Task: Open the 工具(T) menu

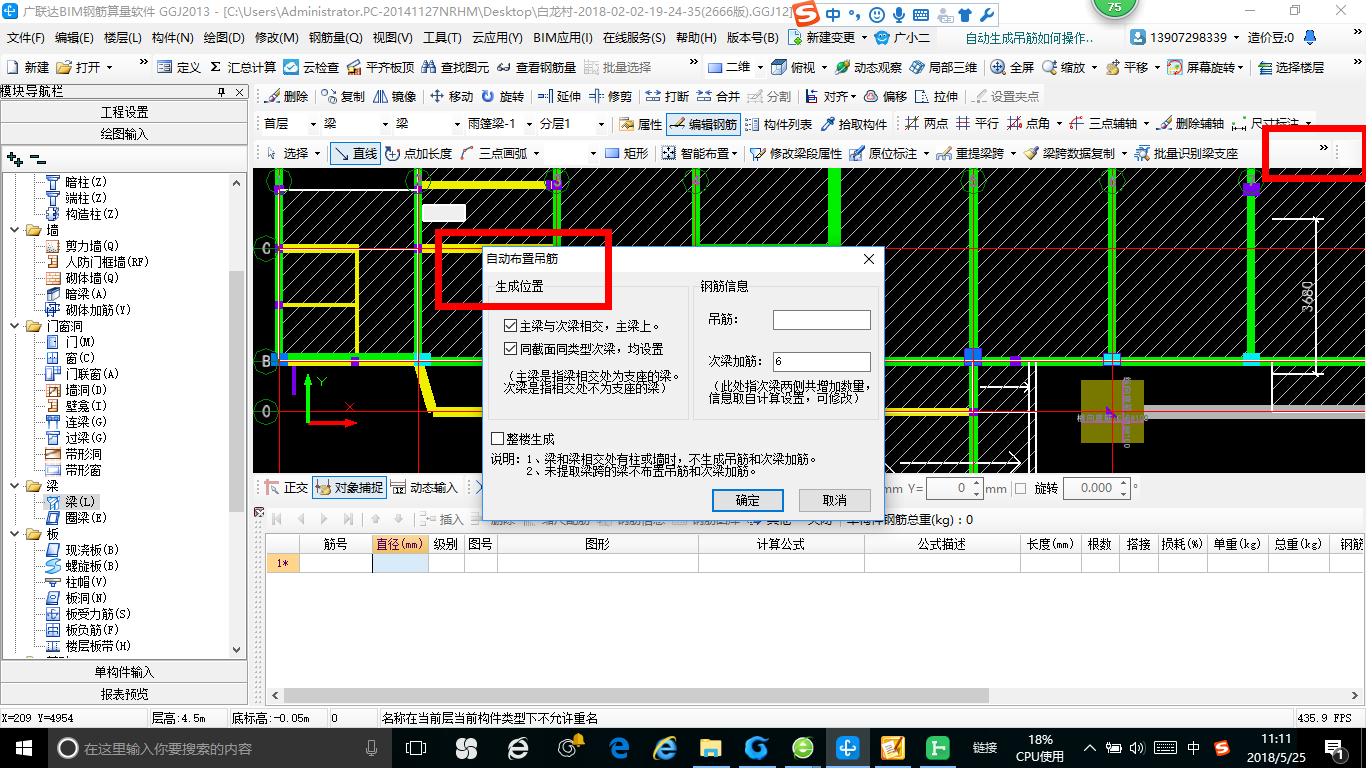Action: click(441, 37)
